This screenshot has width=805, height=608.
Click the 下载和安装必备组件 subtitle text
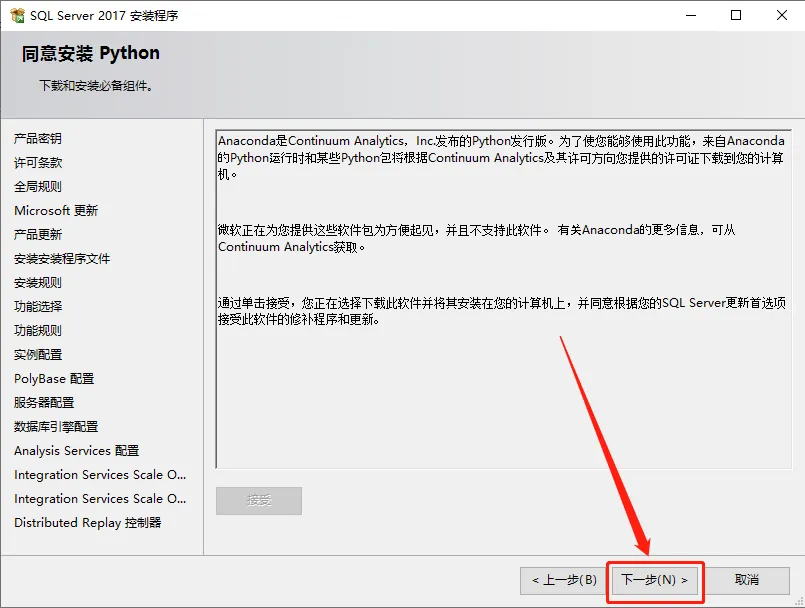tap(97, 86)
